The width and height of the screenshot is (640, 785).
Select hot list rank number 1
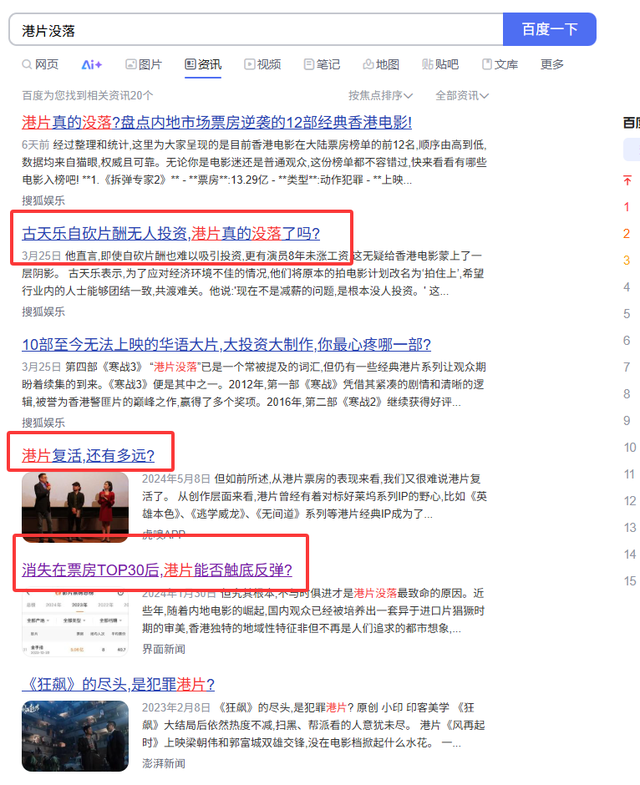click(626, 207)
